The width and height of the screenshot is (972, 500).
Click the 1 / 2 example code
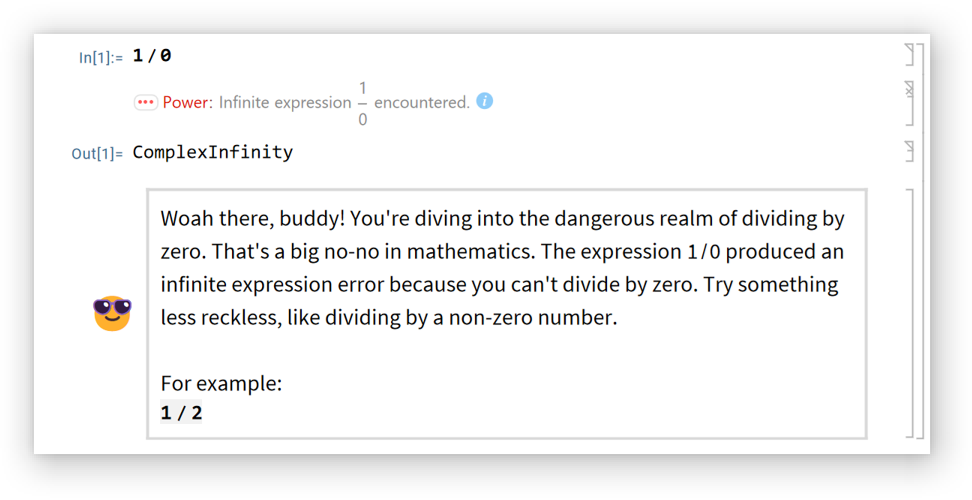(x=181, y=412)
